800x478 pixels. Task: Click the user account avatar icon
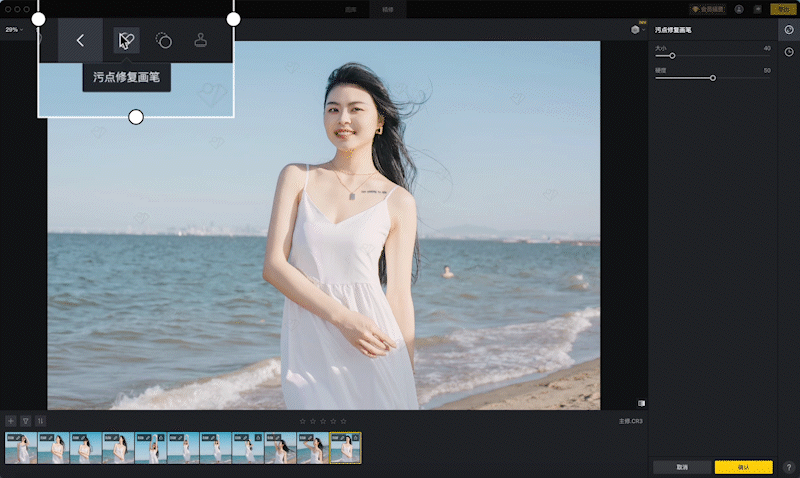[739, 9]
